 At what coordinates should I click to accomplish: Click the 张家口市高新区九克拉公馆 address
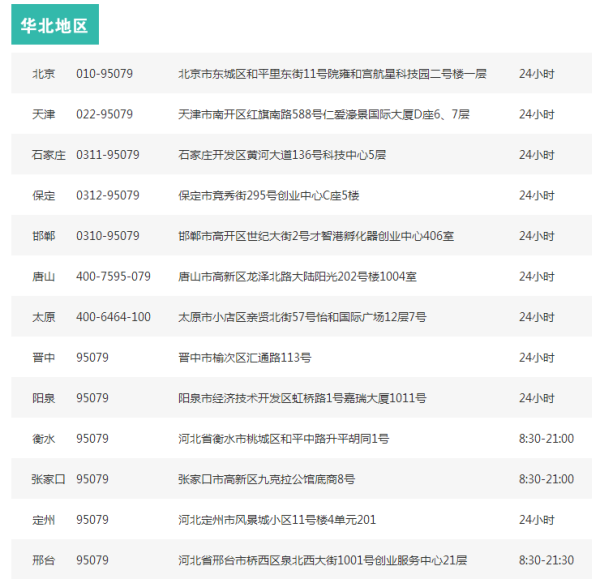pyautogui.click(x=266, y=479)
